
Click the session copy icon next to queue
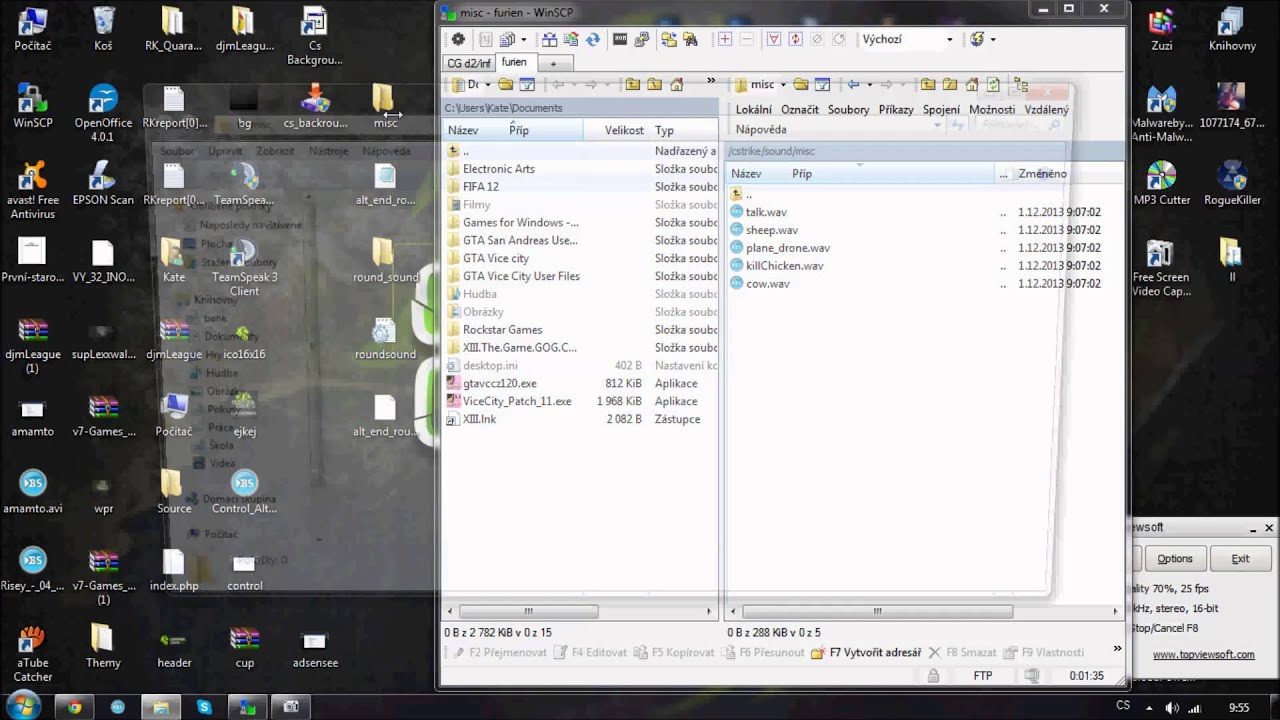[x=506, y=39]
